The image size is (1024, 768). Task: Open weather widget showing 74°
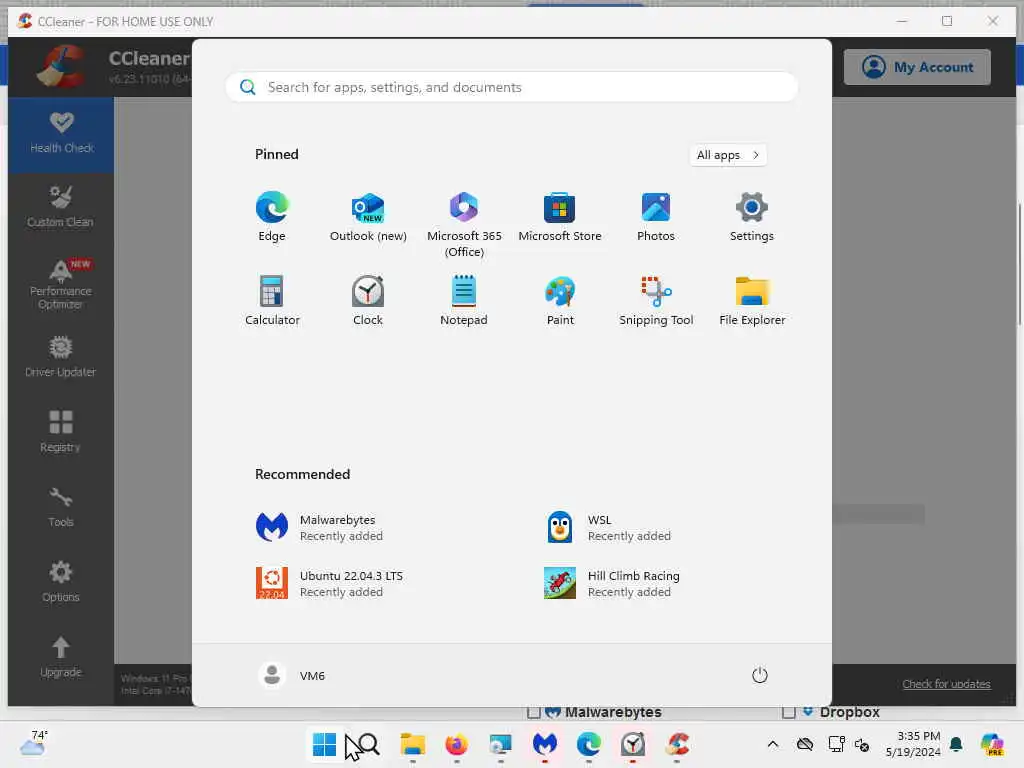[34, 744]
